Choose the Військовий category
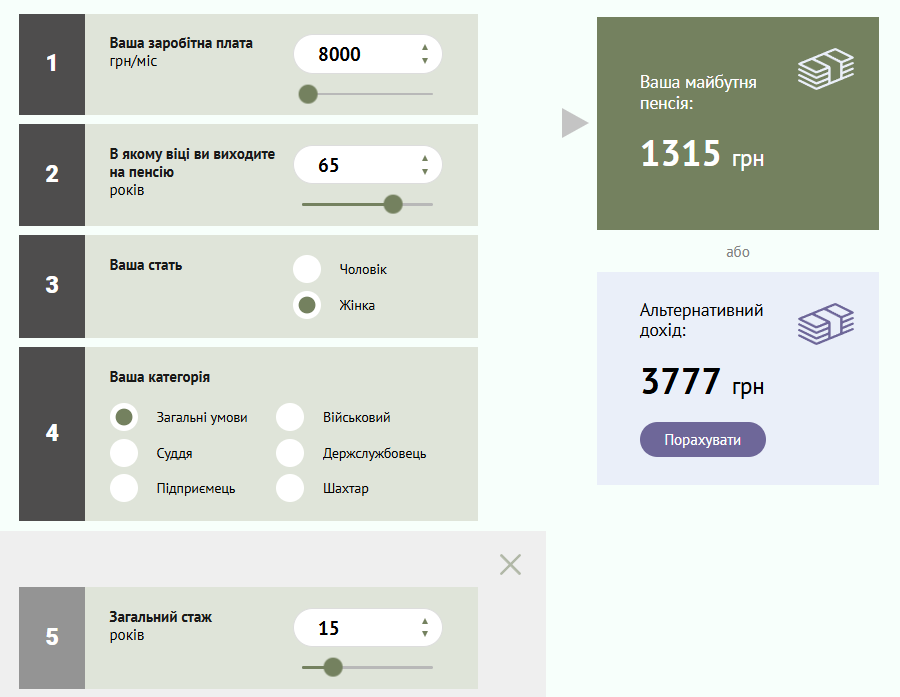900x697 pixels. (290, 417)
